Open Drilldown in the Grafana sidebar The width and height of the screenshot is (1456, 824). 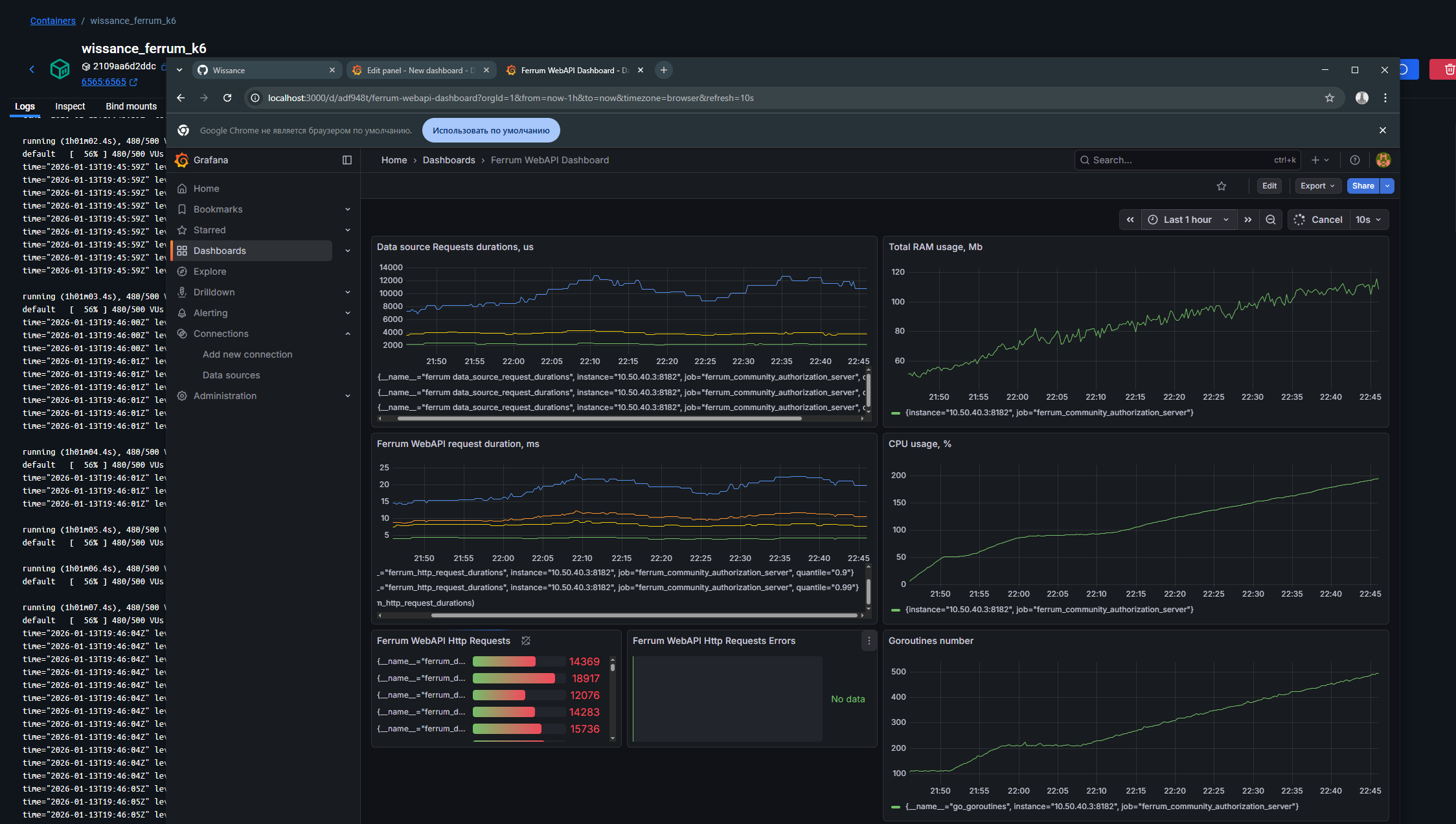point(214,292)
